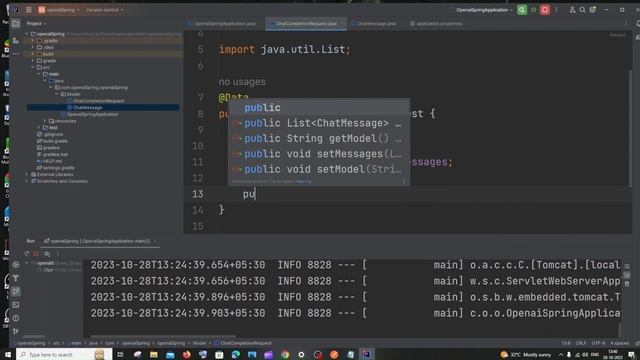Open Windows Start menu
This screenshot has height=360, width=640.
click(x=8, y=355)
